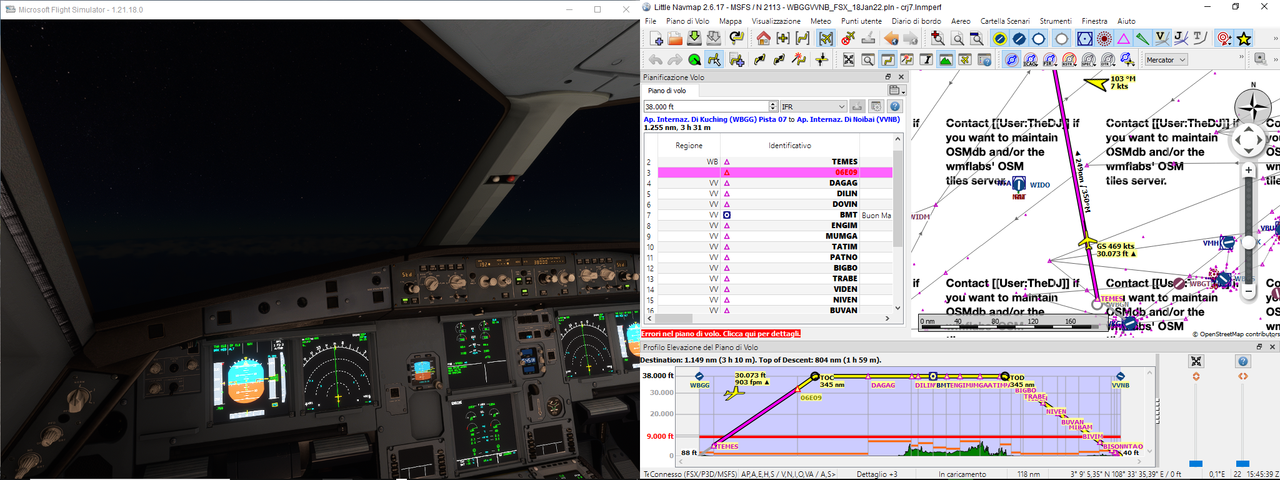This screenshot has height=480, width=1280.
Task: Open the Mercator projection dropdown
Action: point(1166,59)
